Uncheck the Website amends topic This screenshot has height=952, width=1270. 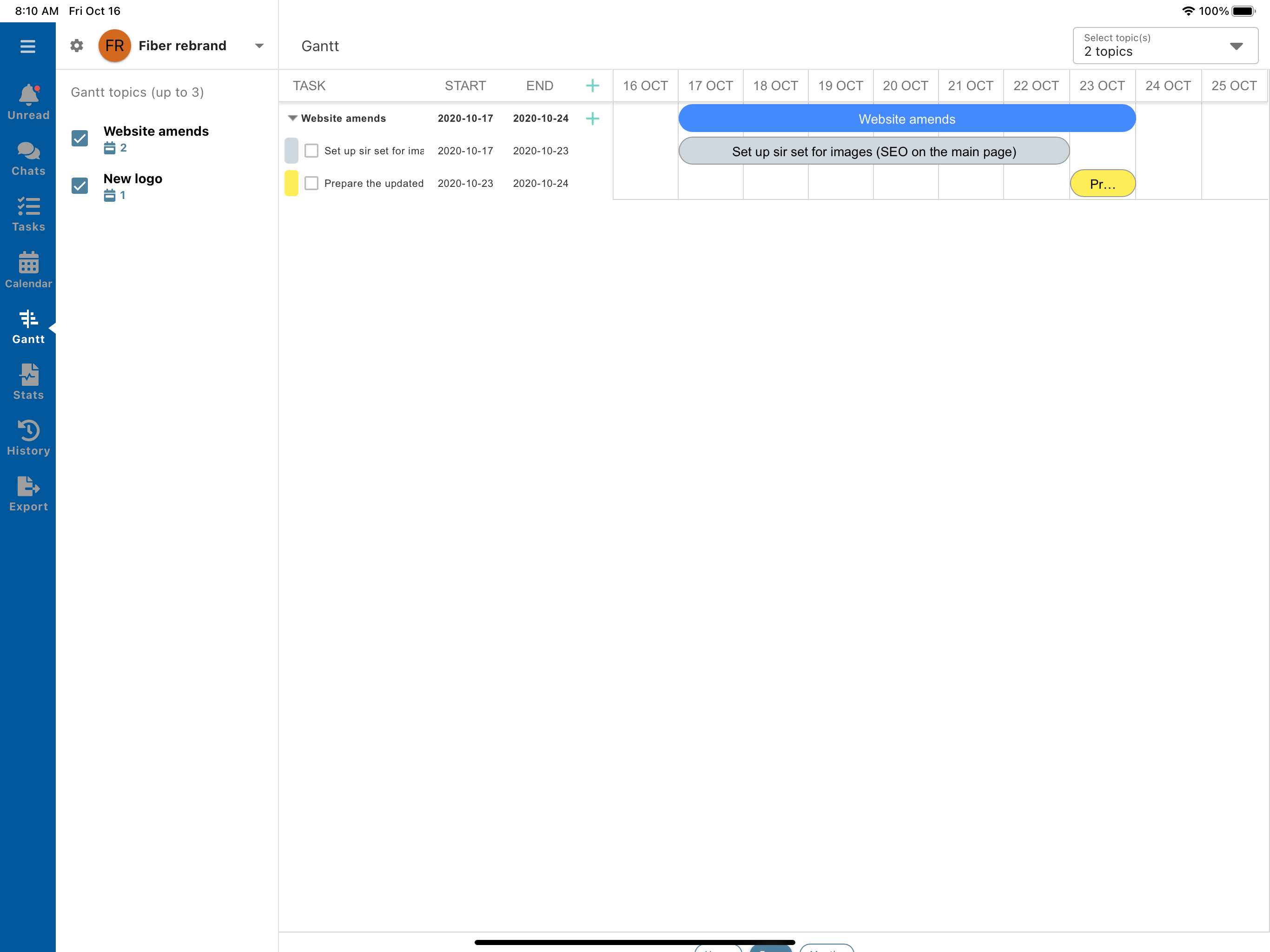[80, 139]
